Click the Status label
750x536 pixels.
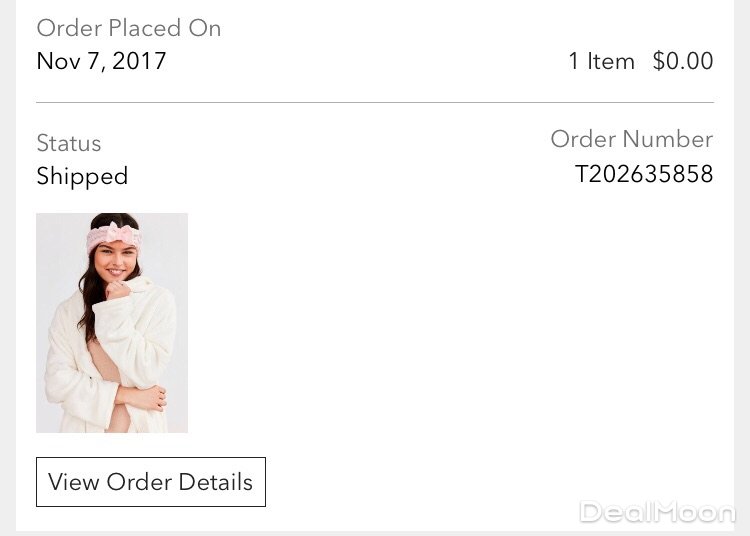(69, 143)
